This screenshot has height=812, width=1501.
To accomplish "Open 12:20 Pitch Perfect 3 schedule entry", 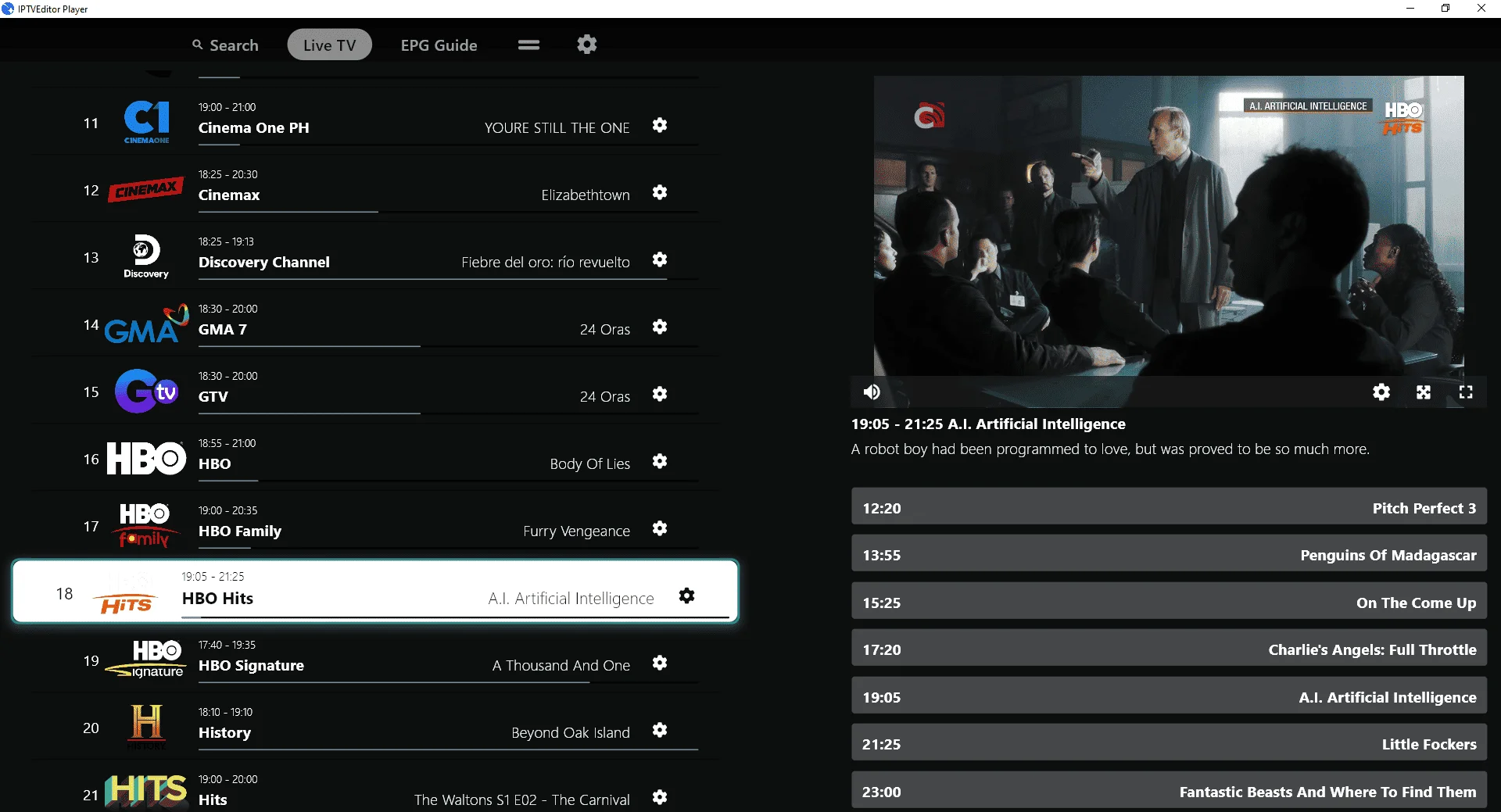I will pos(1169,506).
